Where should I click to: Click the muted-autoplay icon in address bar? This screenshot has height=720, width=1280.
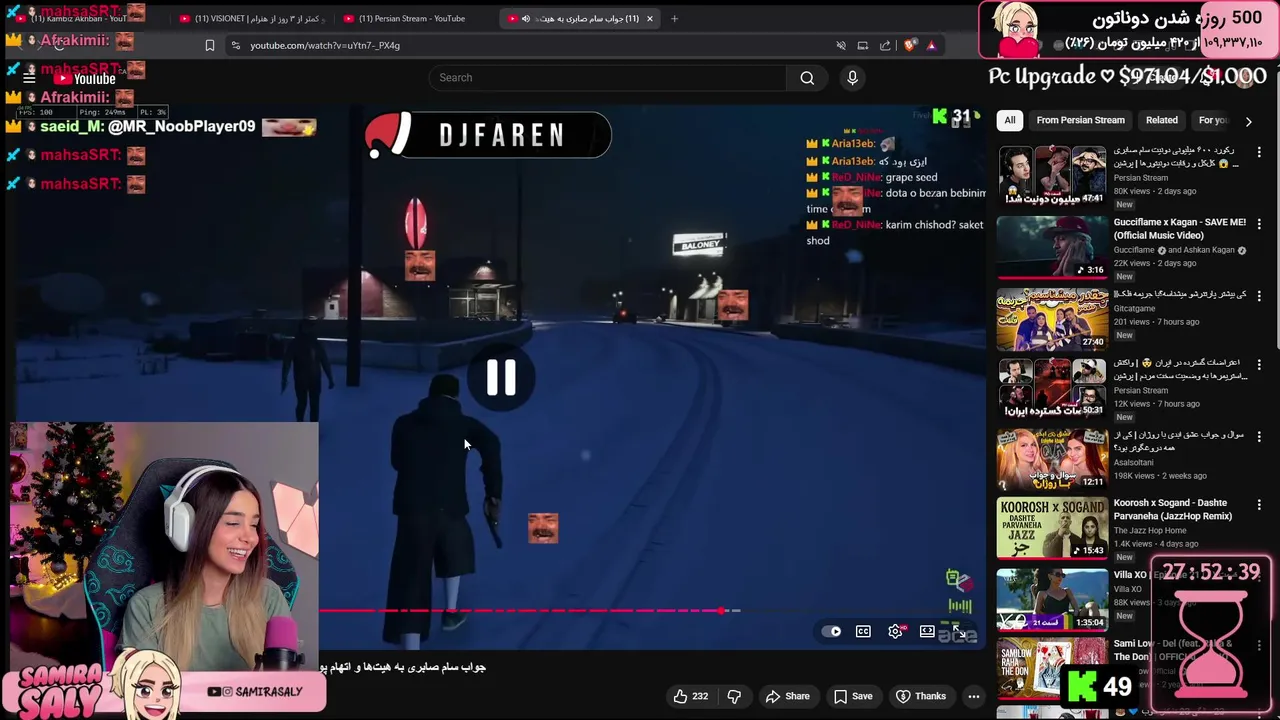(840, 45)
